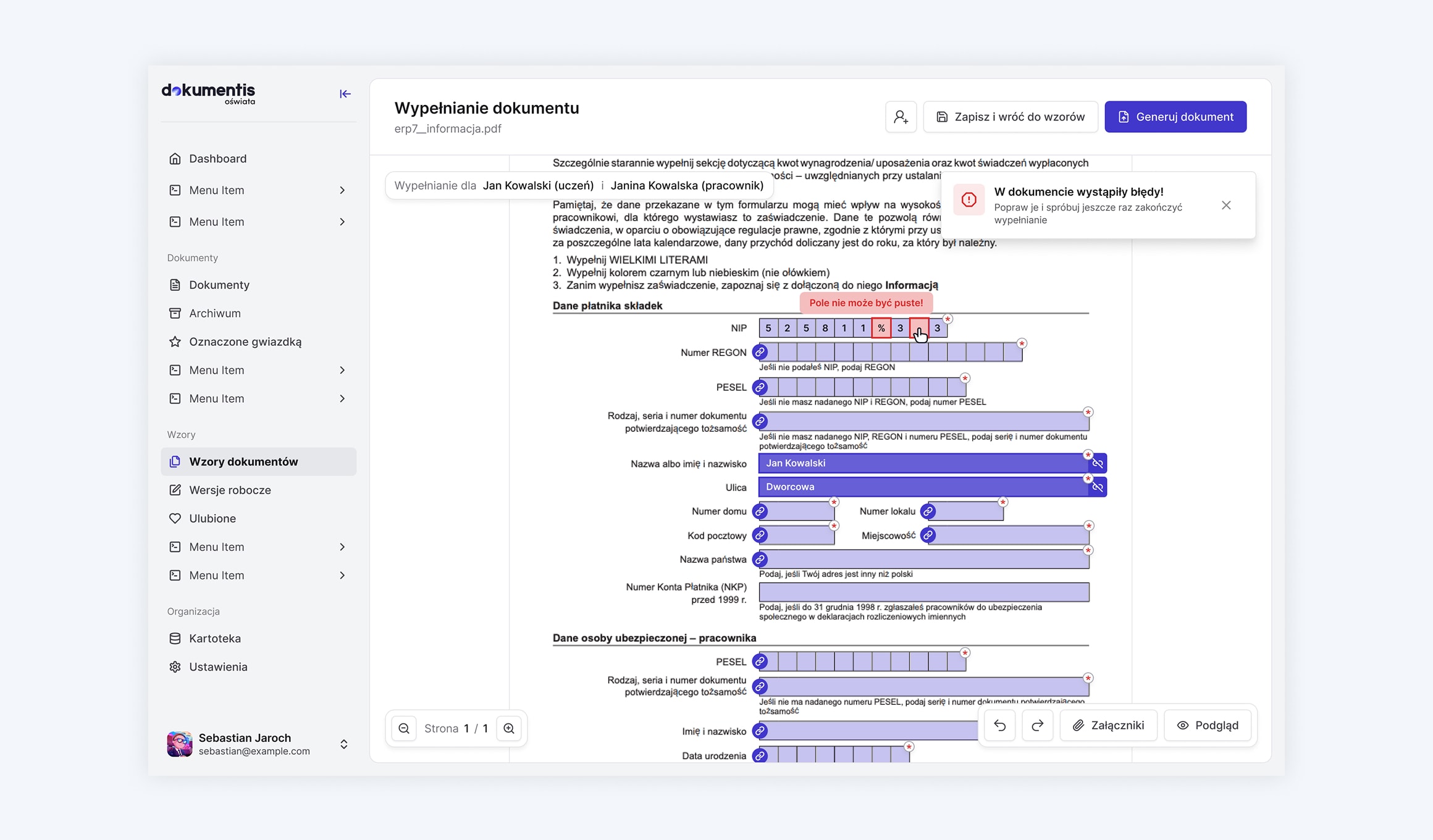Click Sebastian Jaroch avatar picture
The image size is (1433, 840).
coord(180,744)
